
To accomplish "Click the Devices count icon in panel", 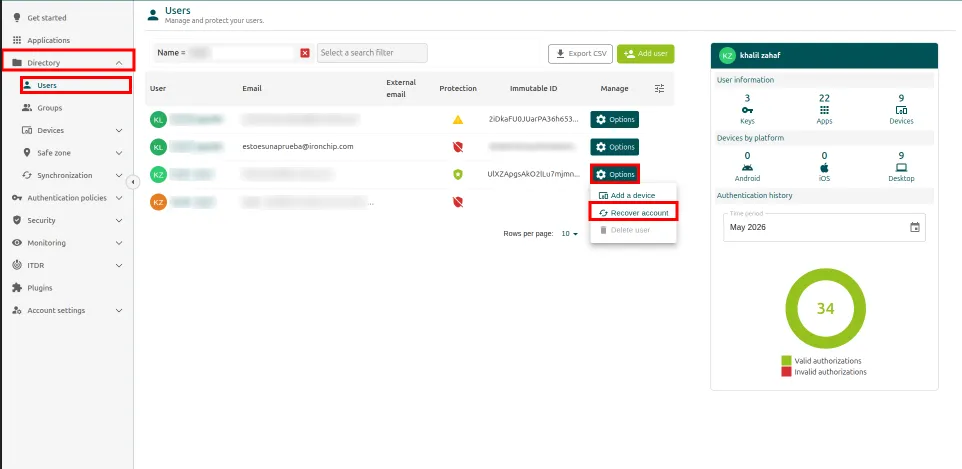I will tap(901, 110).
